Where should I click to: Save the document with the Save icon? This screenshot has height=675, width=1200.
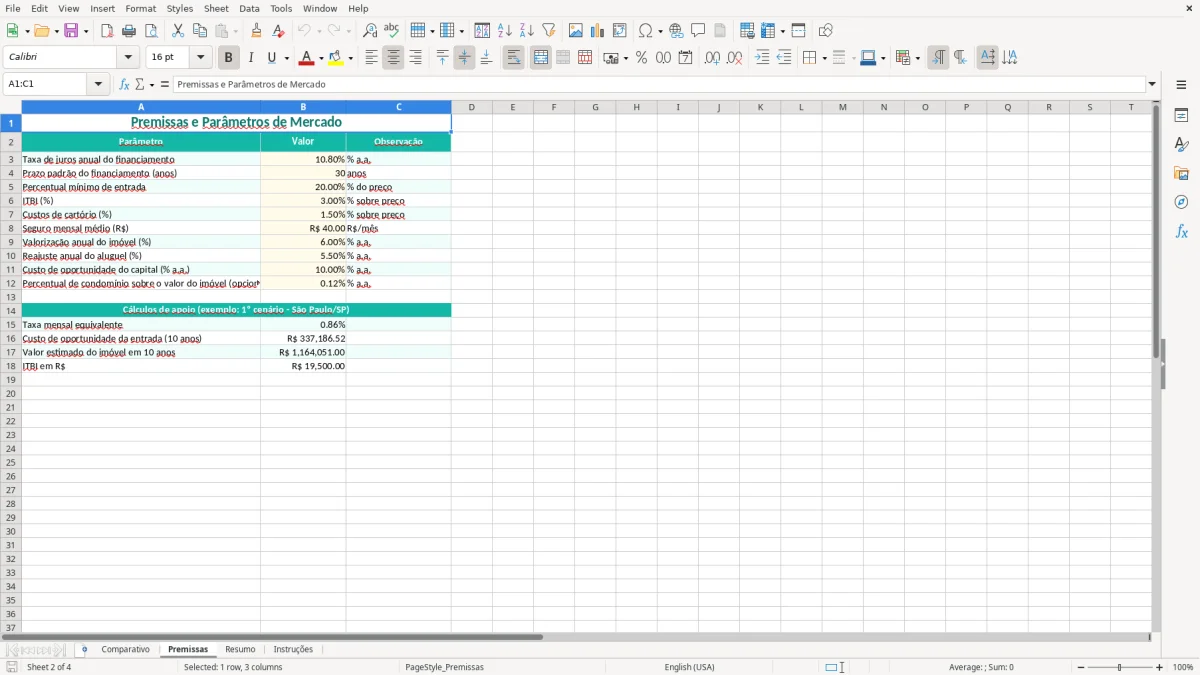[71, 31]
